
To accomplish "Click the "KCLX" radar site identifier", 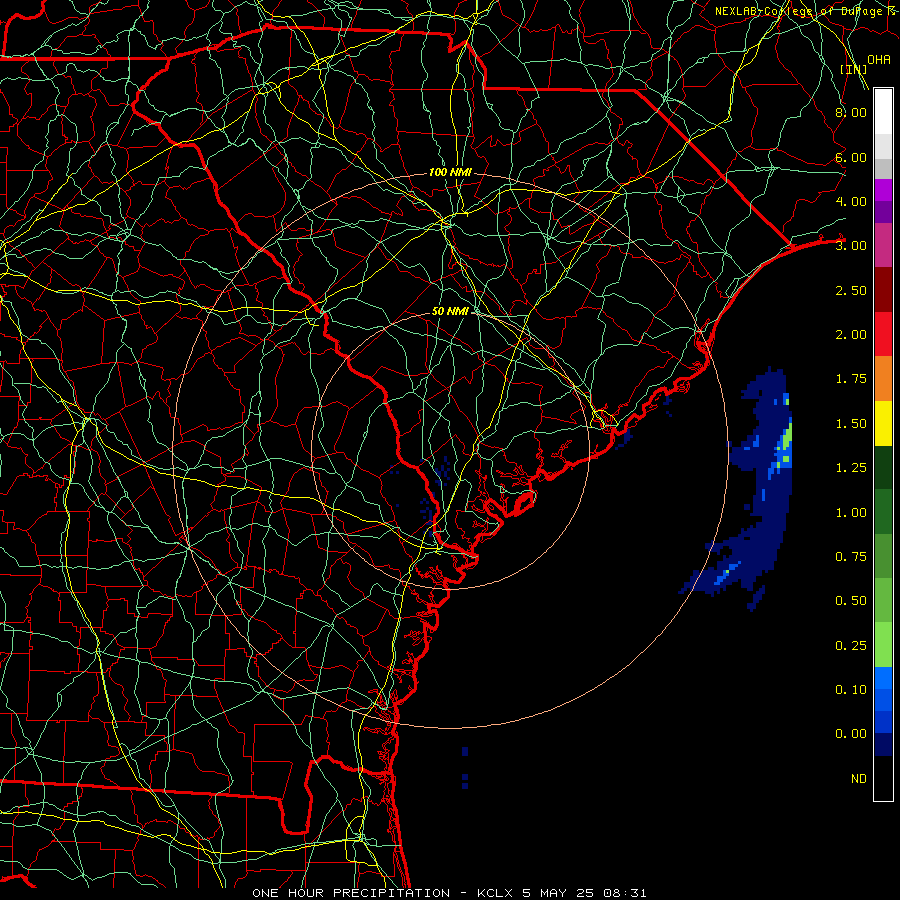I will tap(494, 893).
